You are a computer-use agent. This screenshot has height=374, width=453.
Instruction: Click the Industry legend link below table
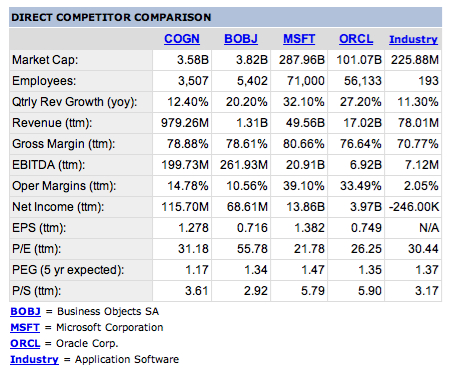point(34,359)
